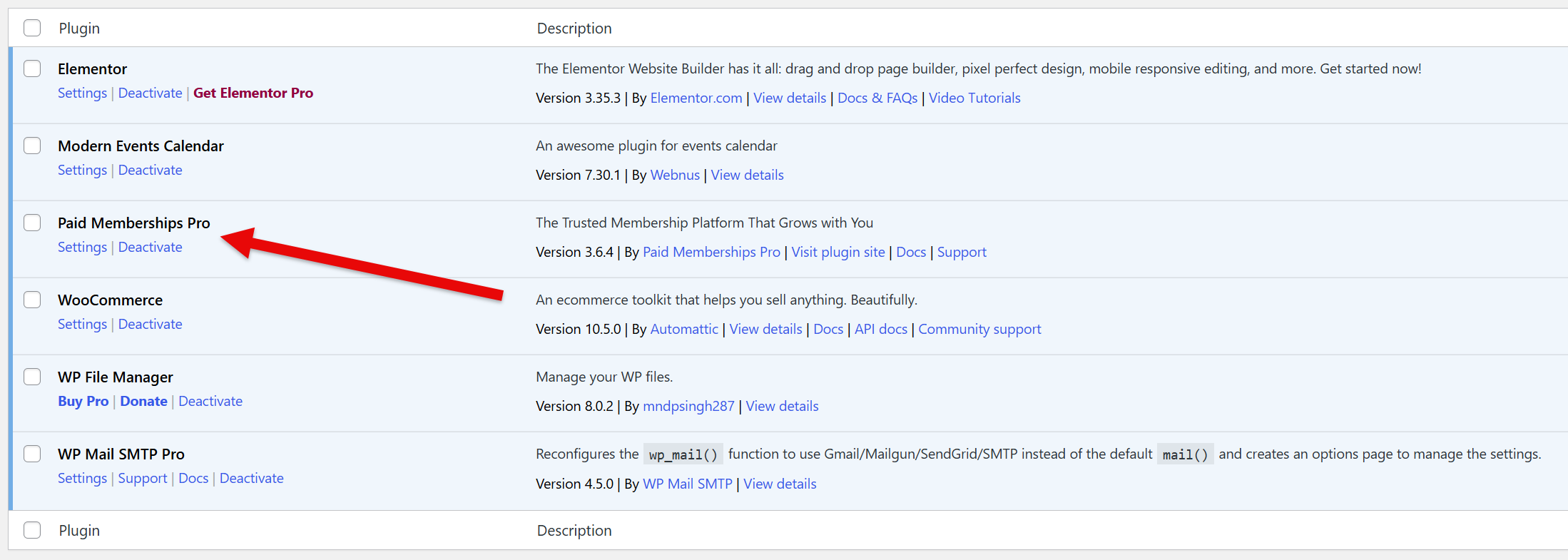Open Docs link under WP Mail SMTP Pro

point(193,478)
